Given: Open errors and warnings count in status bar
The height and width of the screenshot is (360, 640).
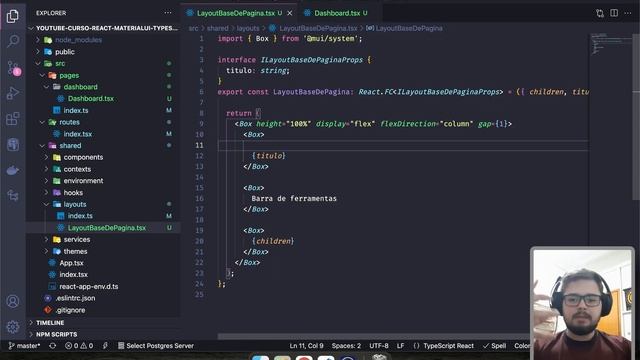Looking at the screenshot, I should tap(79, 346).
